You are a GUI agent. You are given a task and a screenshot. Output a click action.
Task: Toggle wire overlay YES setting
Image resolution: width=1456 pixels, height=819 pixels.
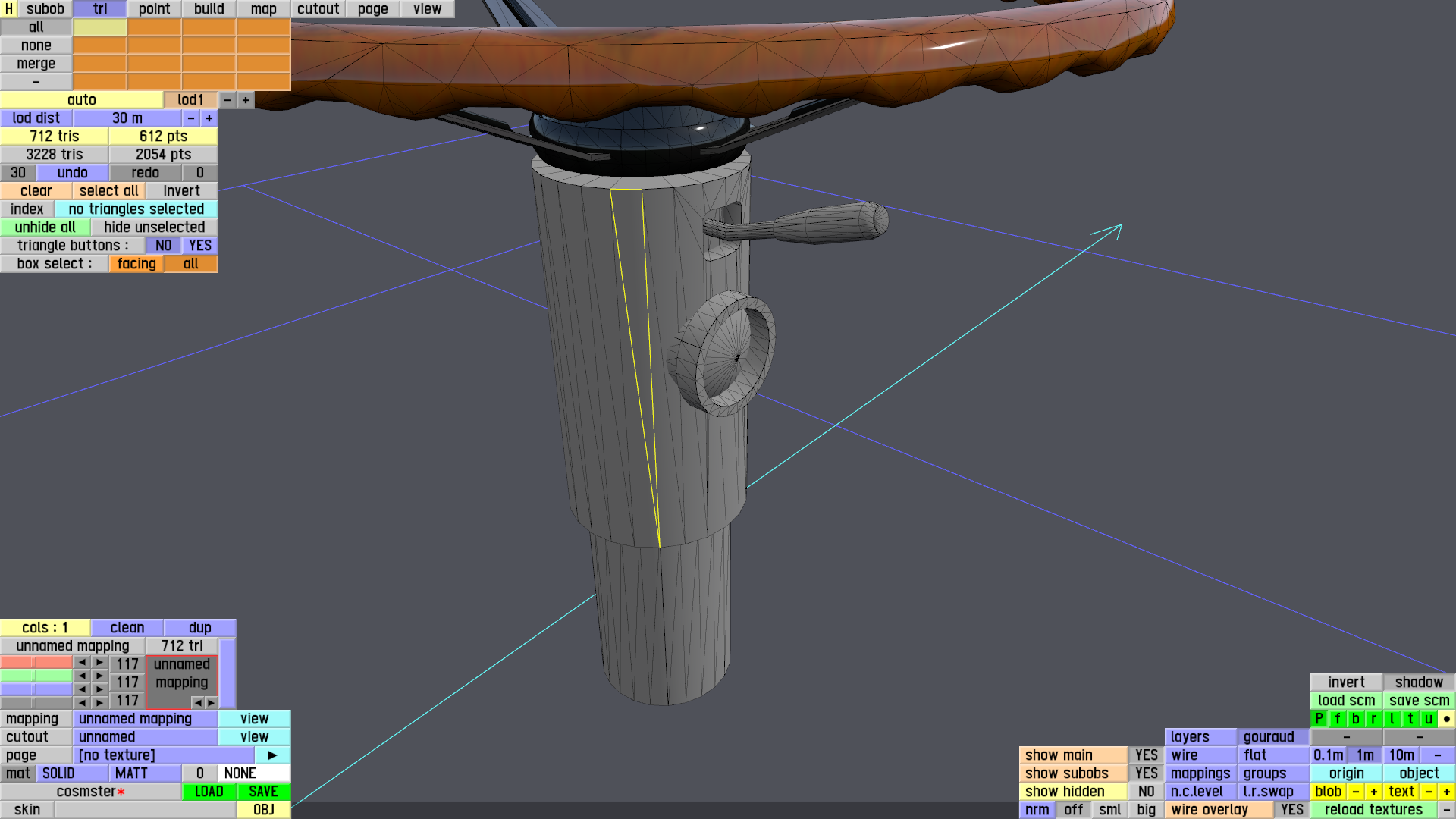pos(1291,809)
